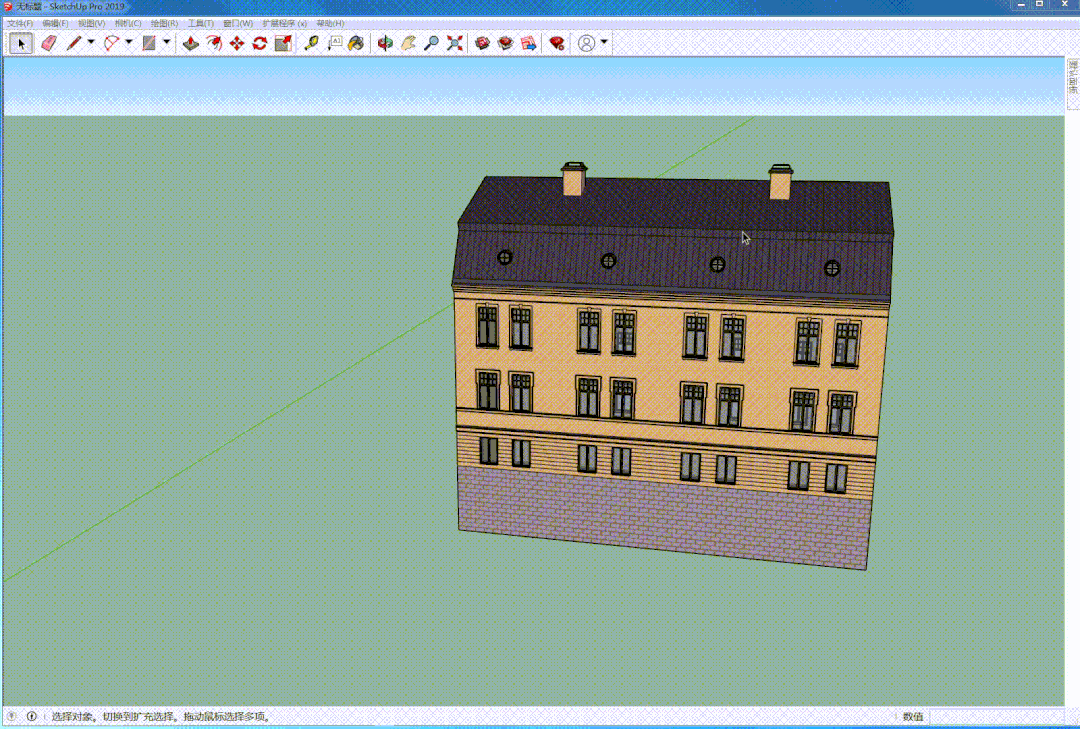
Task: Open the Extension Manager ruby icon
Action: click(557, 43)
